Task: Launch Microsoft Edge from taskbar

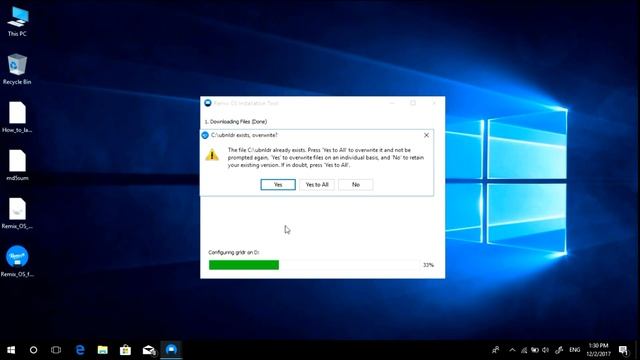Action: pos(80,350)
